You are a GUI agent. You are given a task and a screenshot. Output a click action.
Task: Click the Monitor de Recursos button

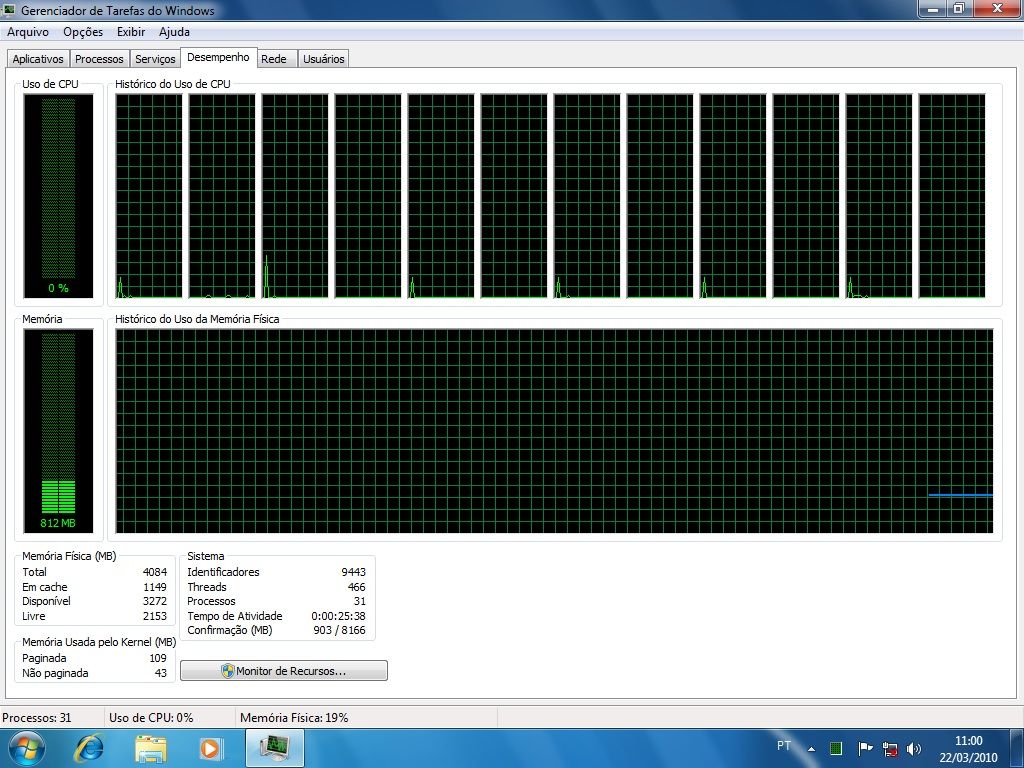284,671
